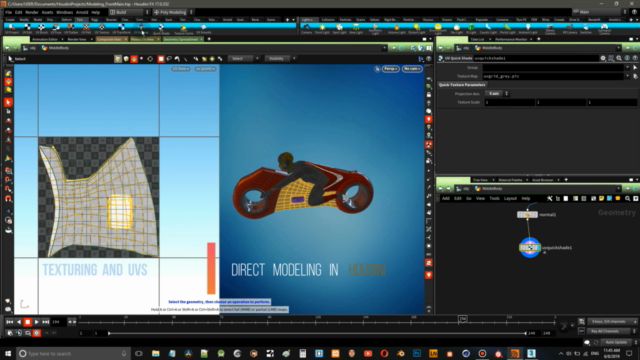Open the Arnold menu
Screen dimensions: 640x360
coord(82,12)
